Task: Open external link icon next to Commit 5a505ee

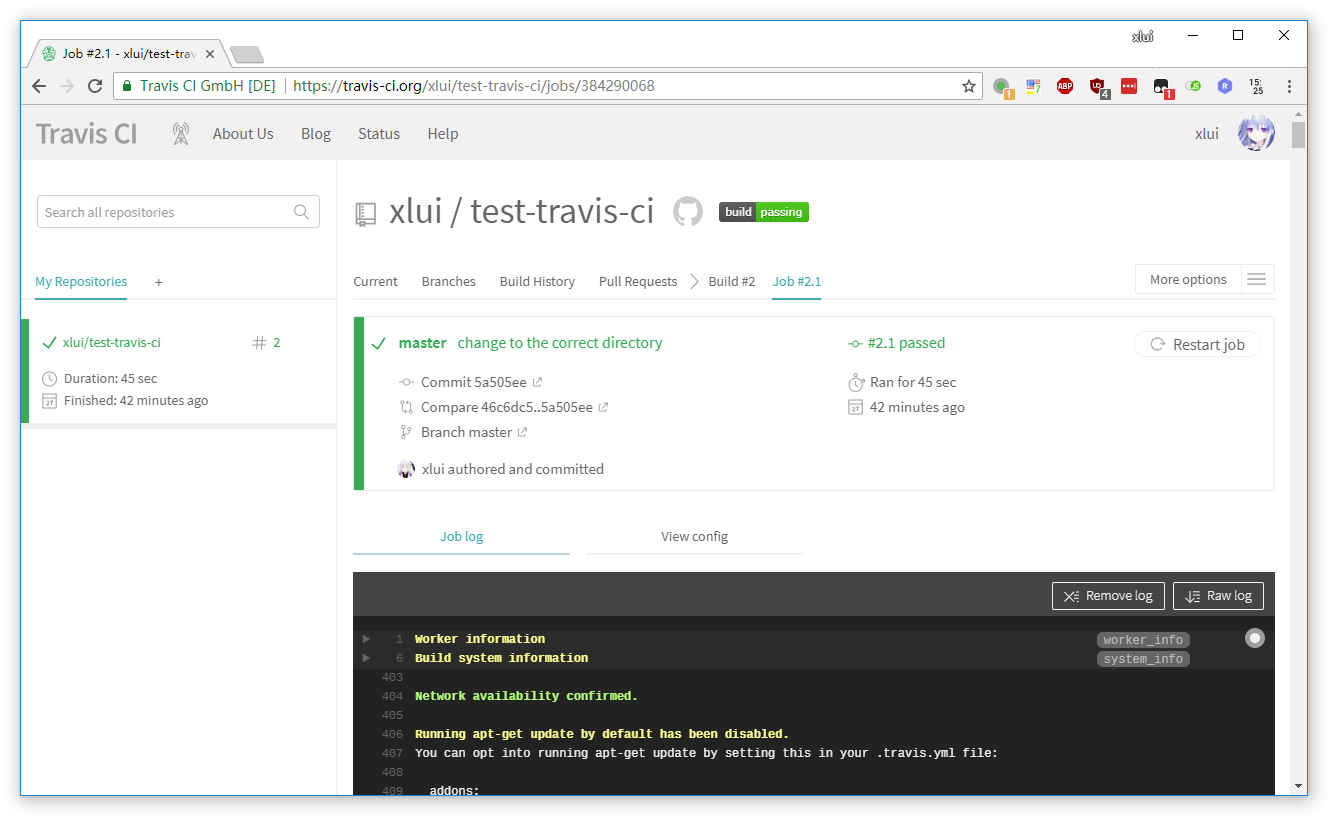Action: click(x=537, y=382)
